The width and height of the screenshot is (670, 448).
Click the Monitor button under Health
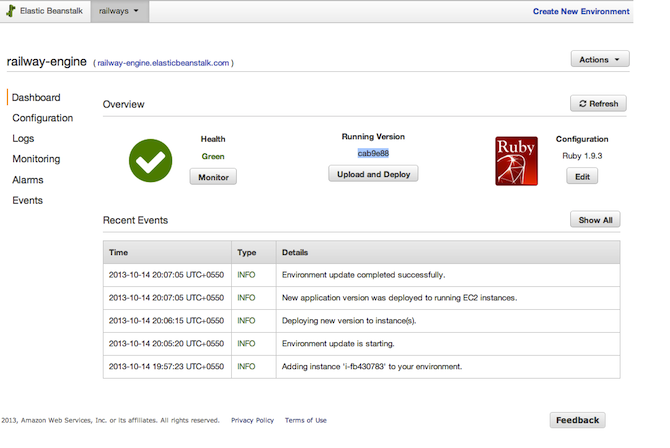tap(212, 177)
